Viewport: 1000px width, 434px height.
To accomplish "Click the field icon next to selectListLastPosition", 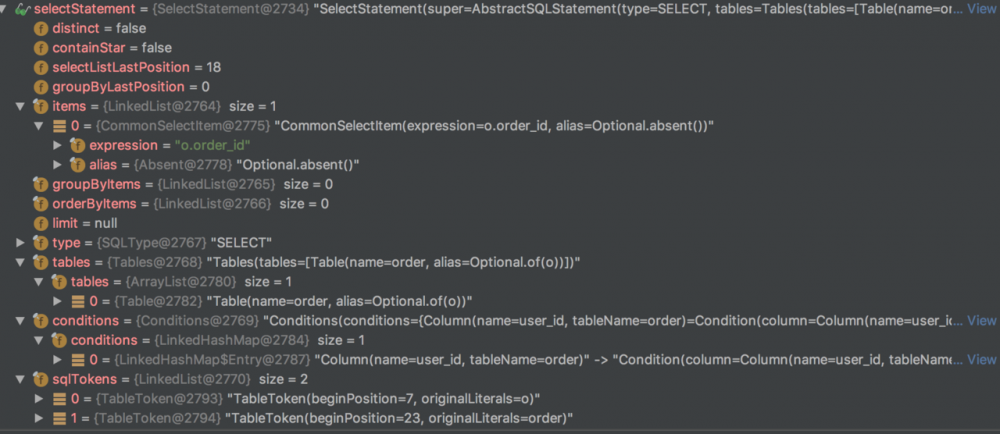I will point(41,67).
